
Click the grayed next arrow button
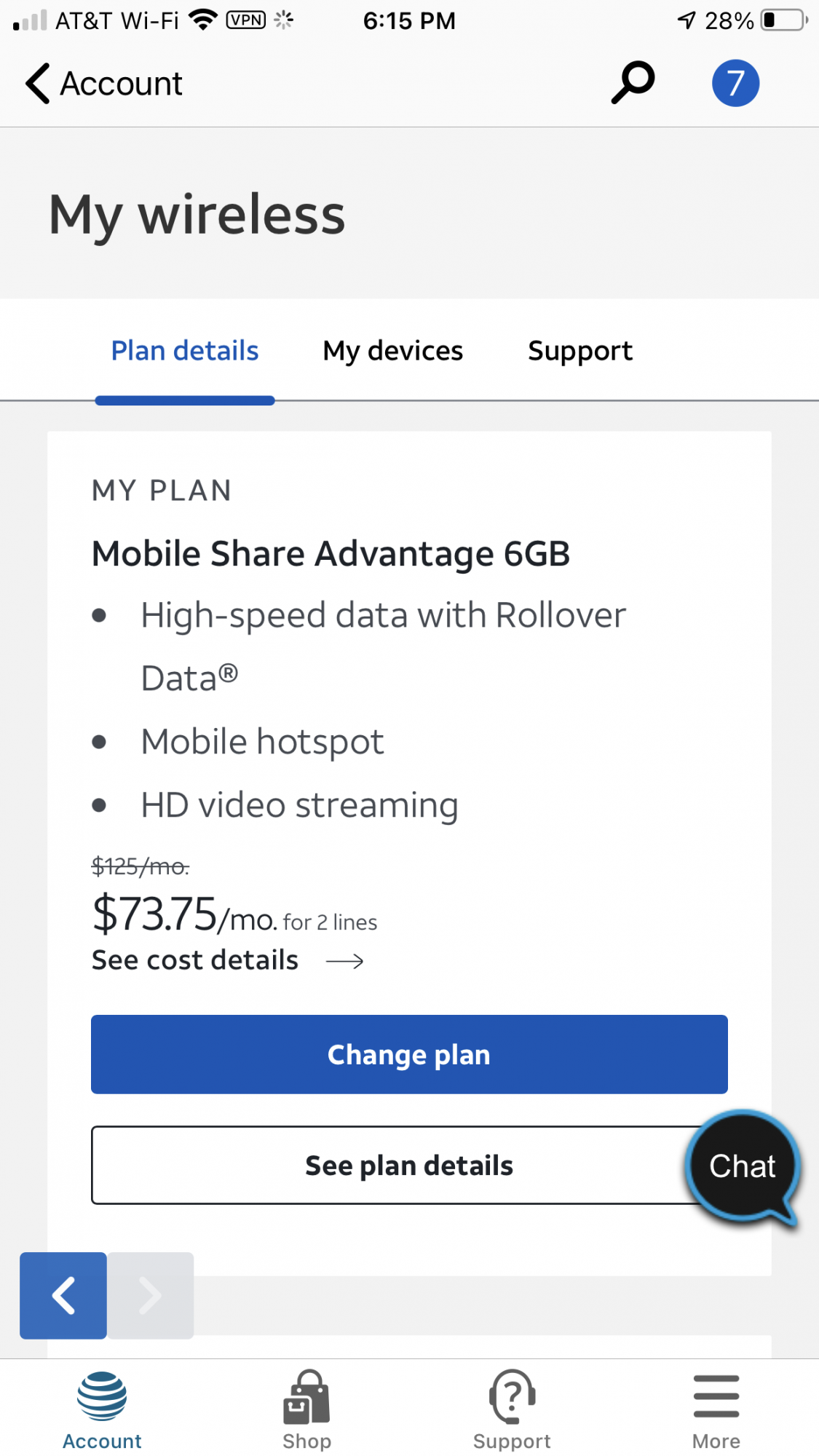(x=151, y=1295)
